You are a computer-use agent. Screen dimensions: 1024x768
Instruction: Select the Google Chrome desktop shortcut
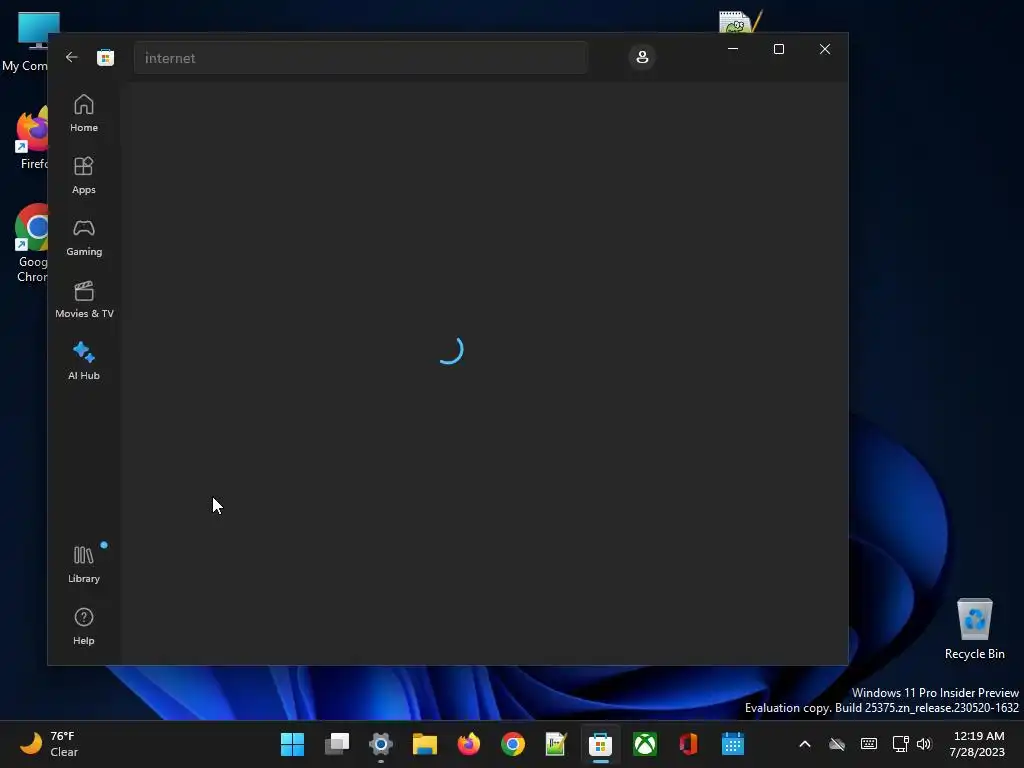[30, 243]
